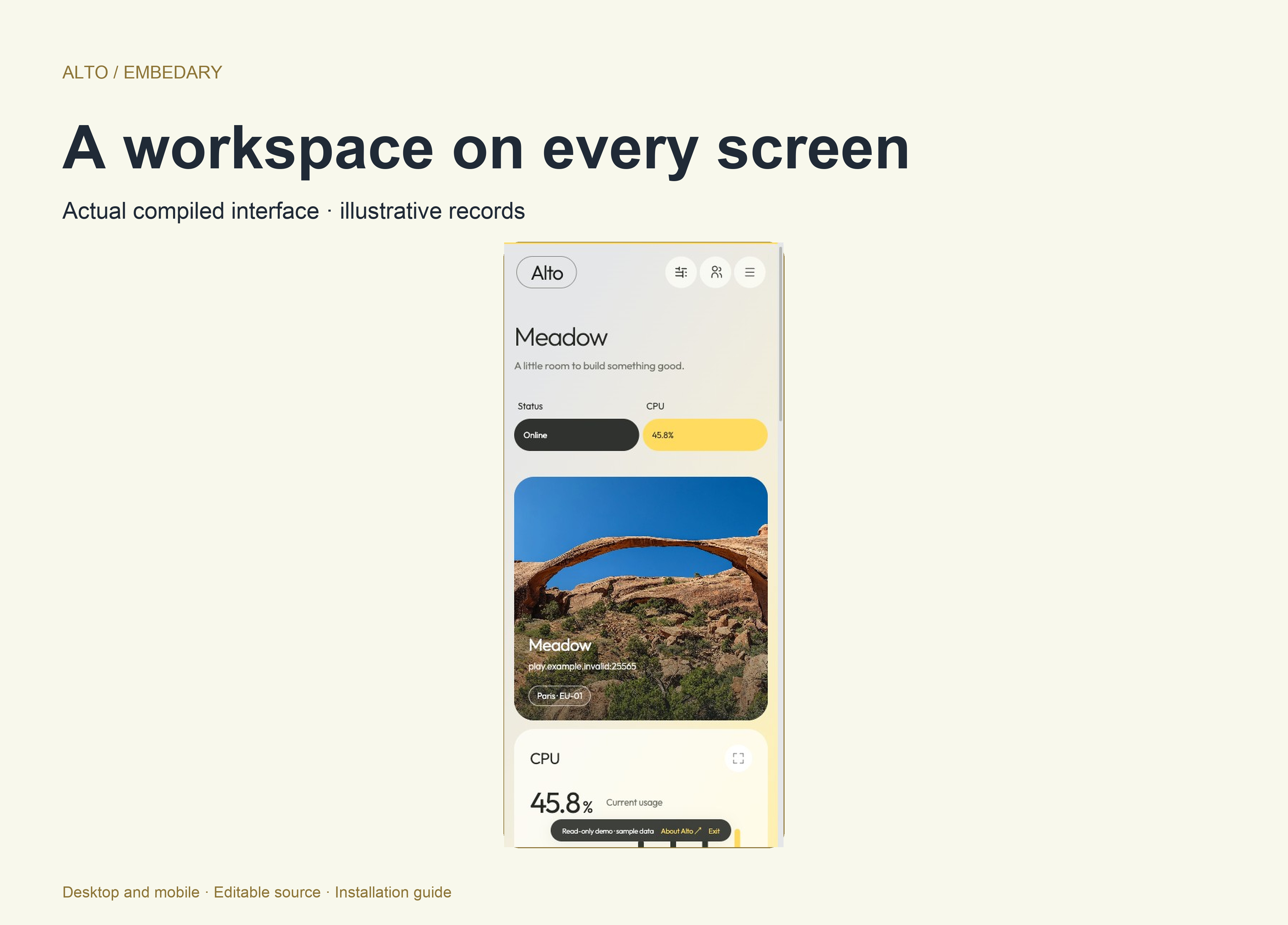
Task: Click the Paris · EU-01 location tag
Action: tap(559, 696)
